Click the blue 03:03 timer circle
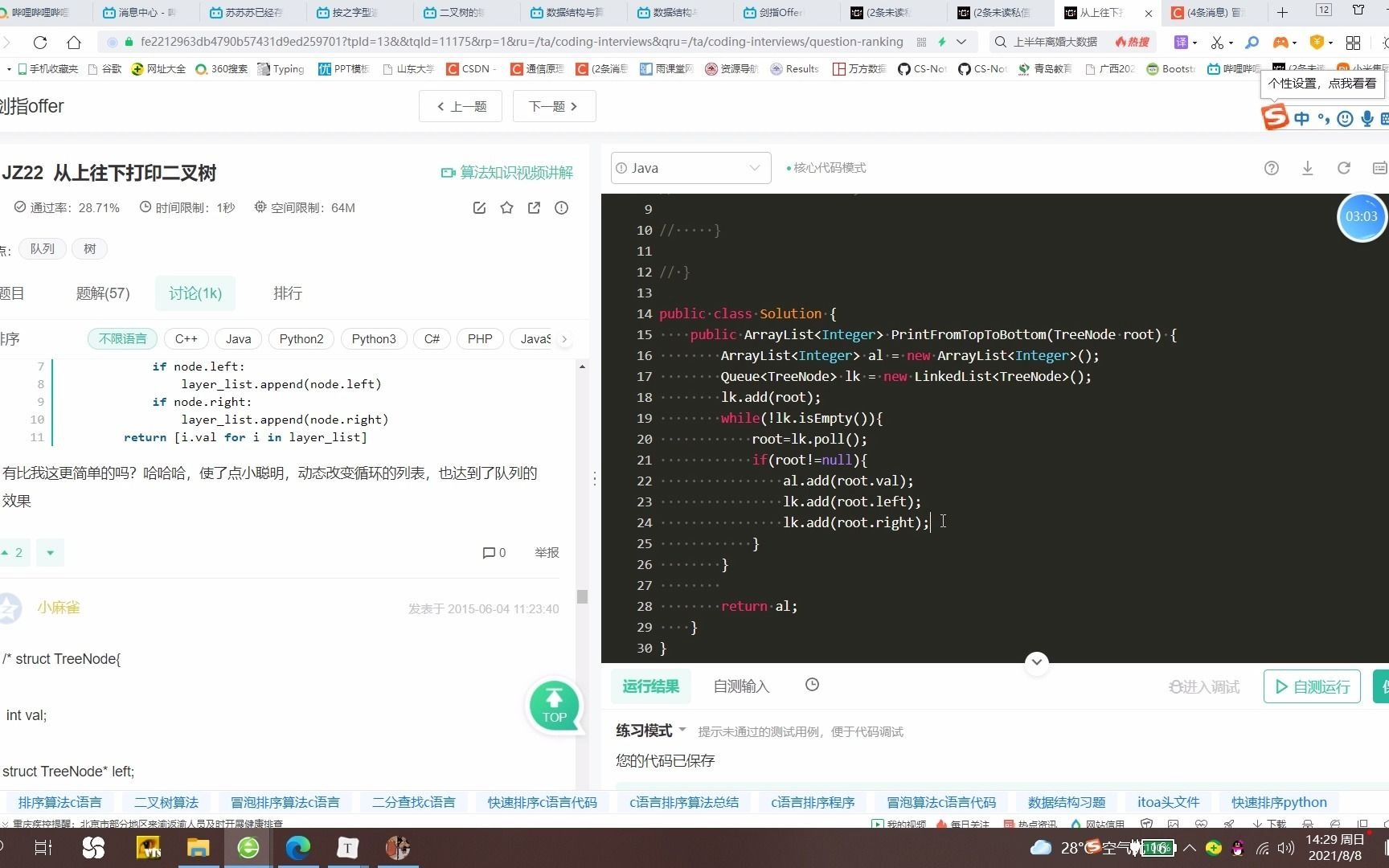Image resolution: width=1389 pixels, height=868 pixels. [1362, 216]
